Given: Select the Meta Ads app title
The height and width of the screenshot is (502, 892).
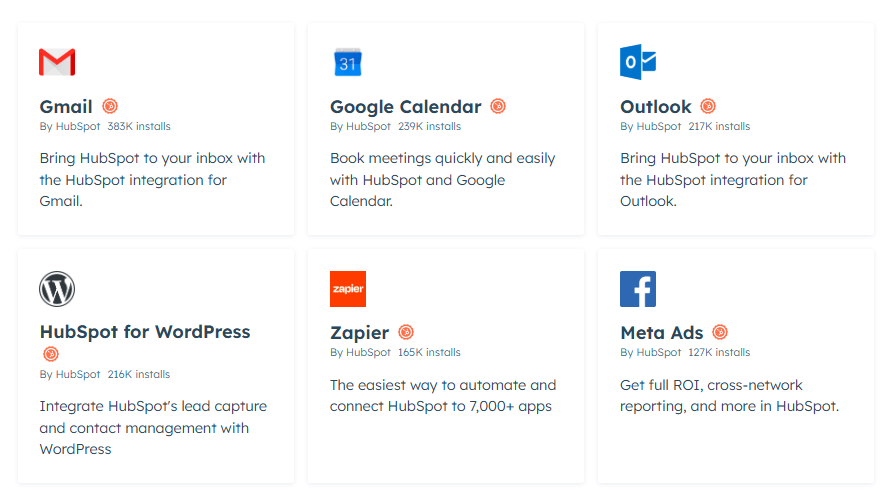Looking at the screenshot, I should point(661,333).
